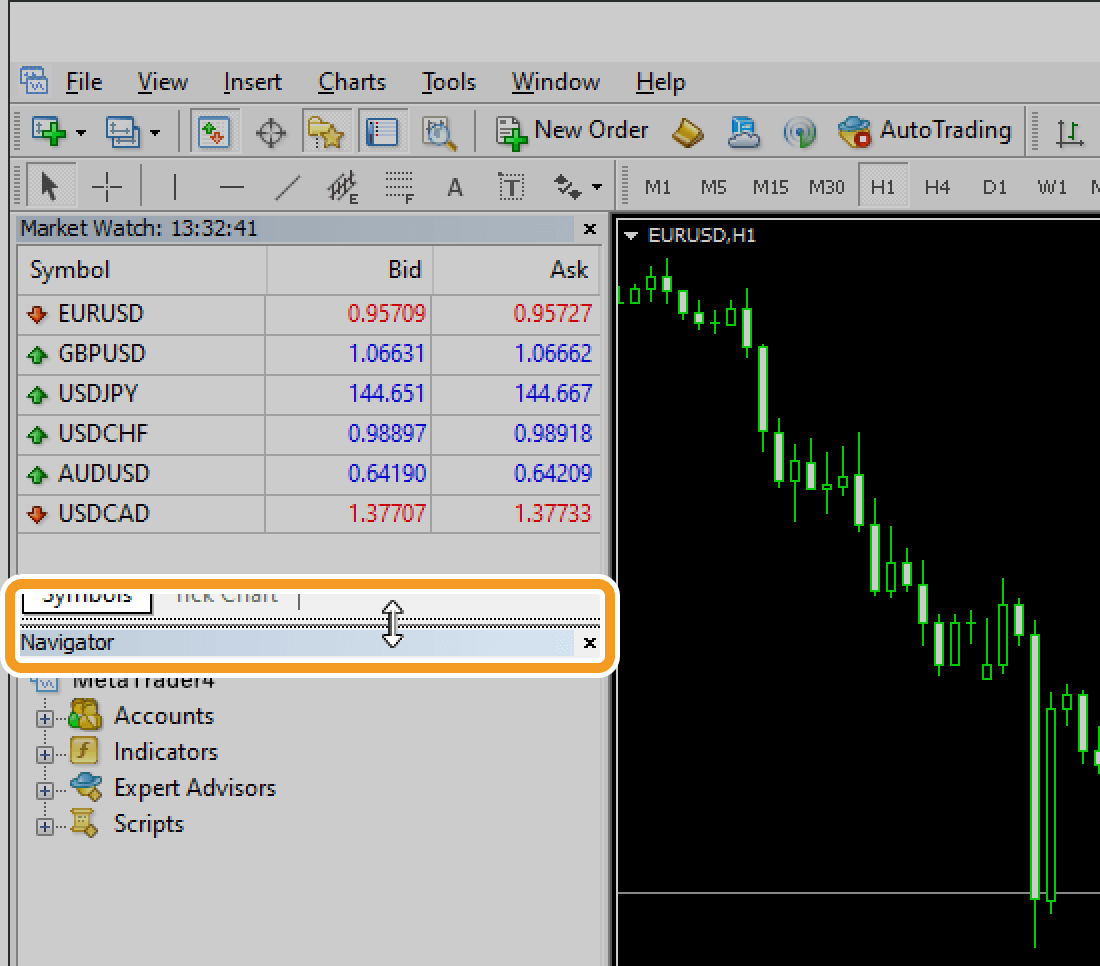Select the vertical line drawing tool
Image resolution: width=1100 pixels, height=966 pixels.
click(x=175, y=186)
